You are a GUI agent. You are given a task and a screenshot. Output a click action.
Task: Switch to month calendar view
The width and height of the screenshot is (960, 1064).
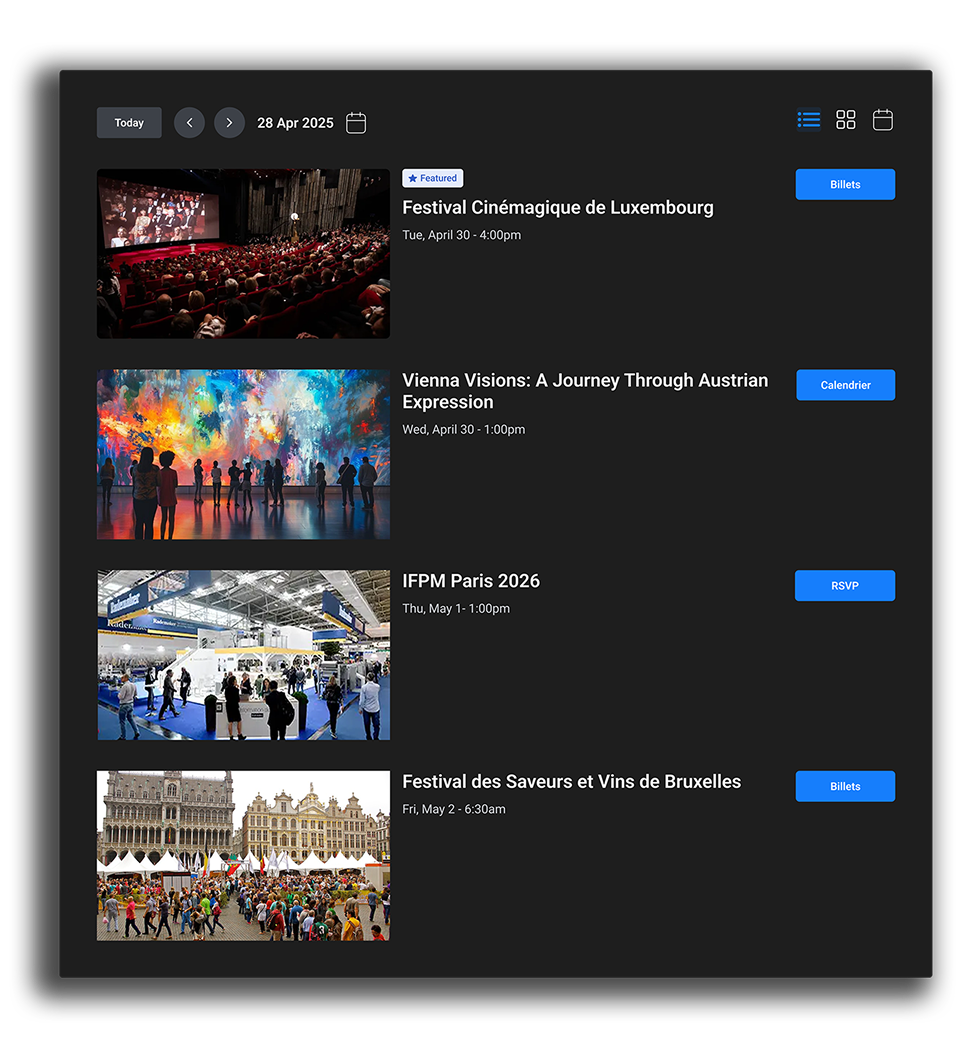882,120
